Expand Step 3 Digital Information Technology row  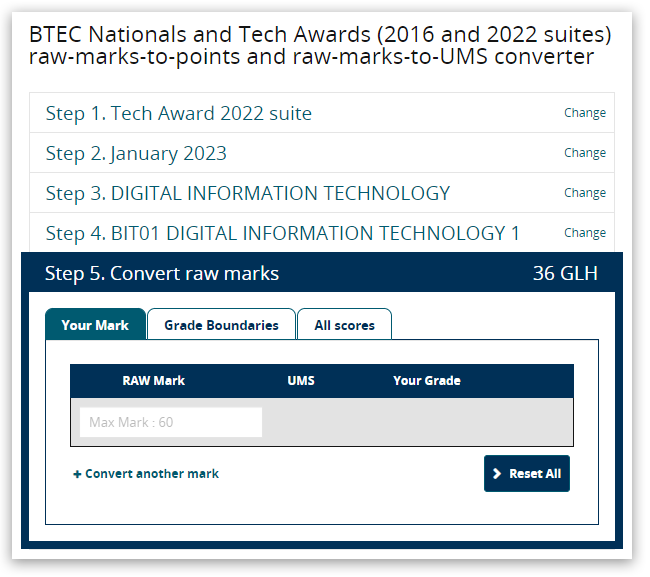coord(248,194)
